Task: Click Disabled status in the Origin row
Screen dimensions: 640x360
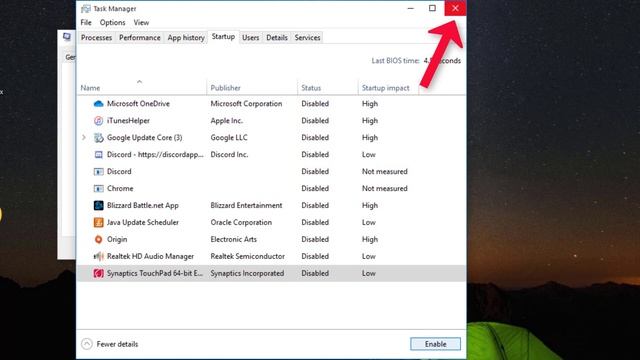Action: pos(315,240)
